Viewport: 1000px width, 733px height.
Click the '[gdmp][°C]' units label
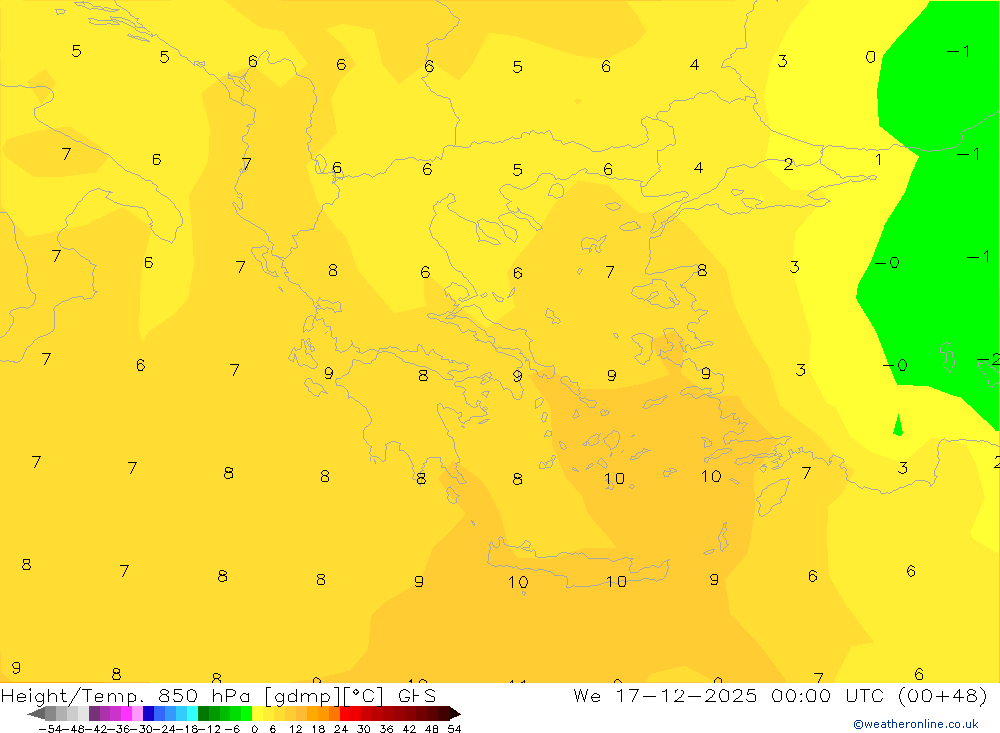click(x=324, y=696)
